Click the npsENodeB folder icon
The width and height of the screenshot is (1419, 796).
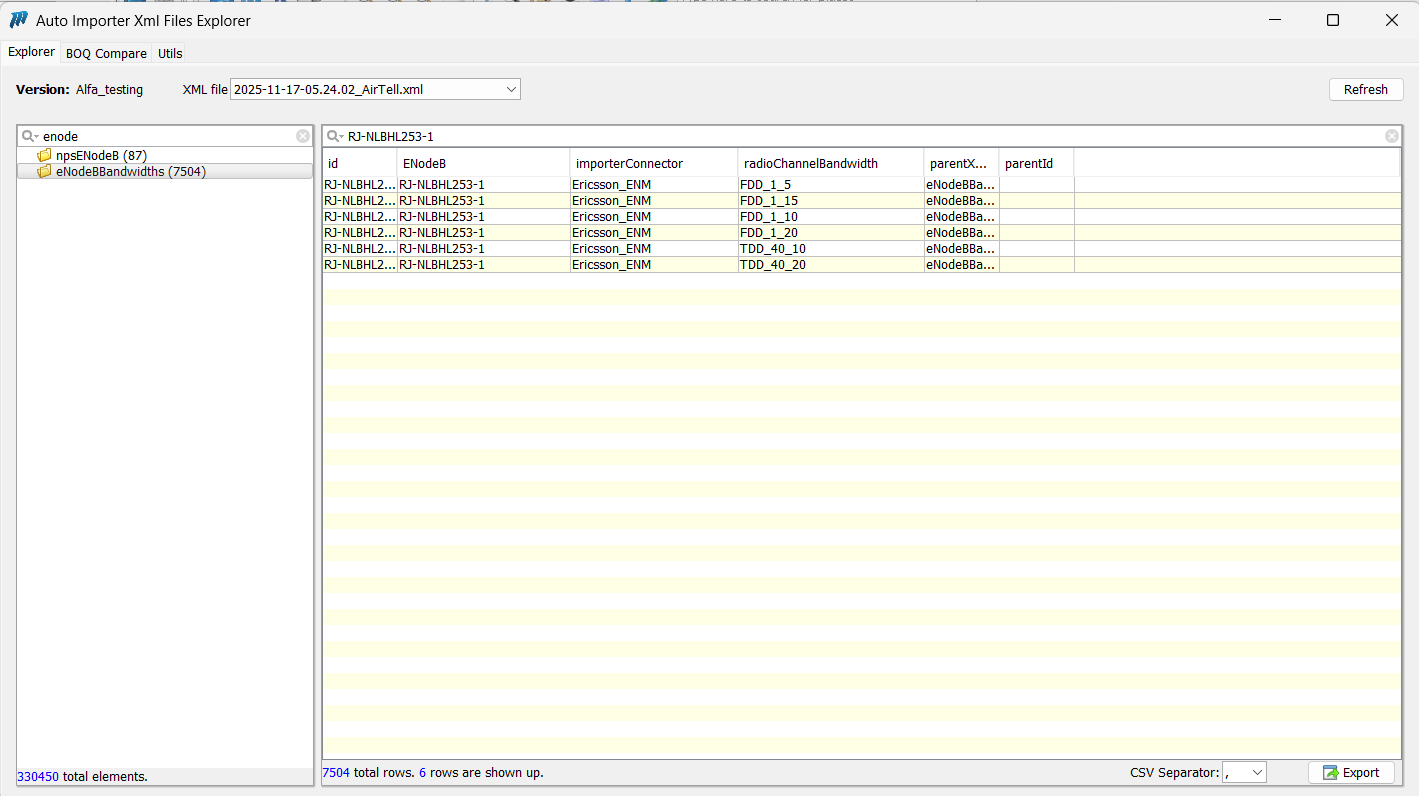[44, 156]
